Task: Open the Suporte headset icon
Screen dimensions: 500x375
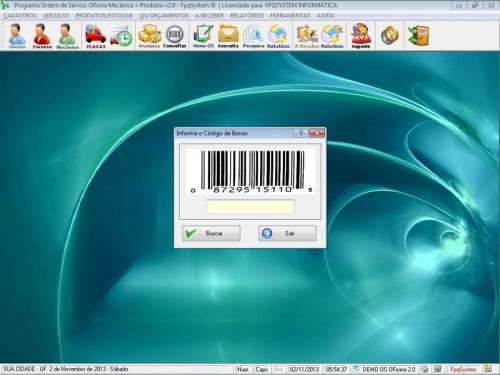Action: click(x=361, y=36)
